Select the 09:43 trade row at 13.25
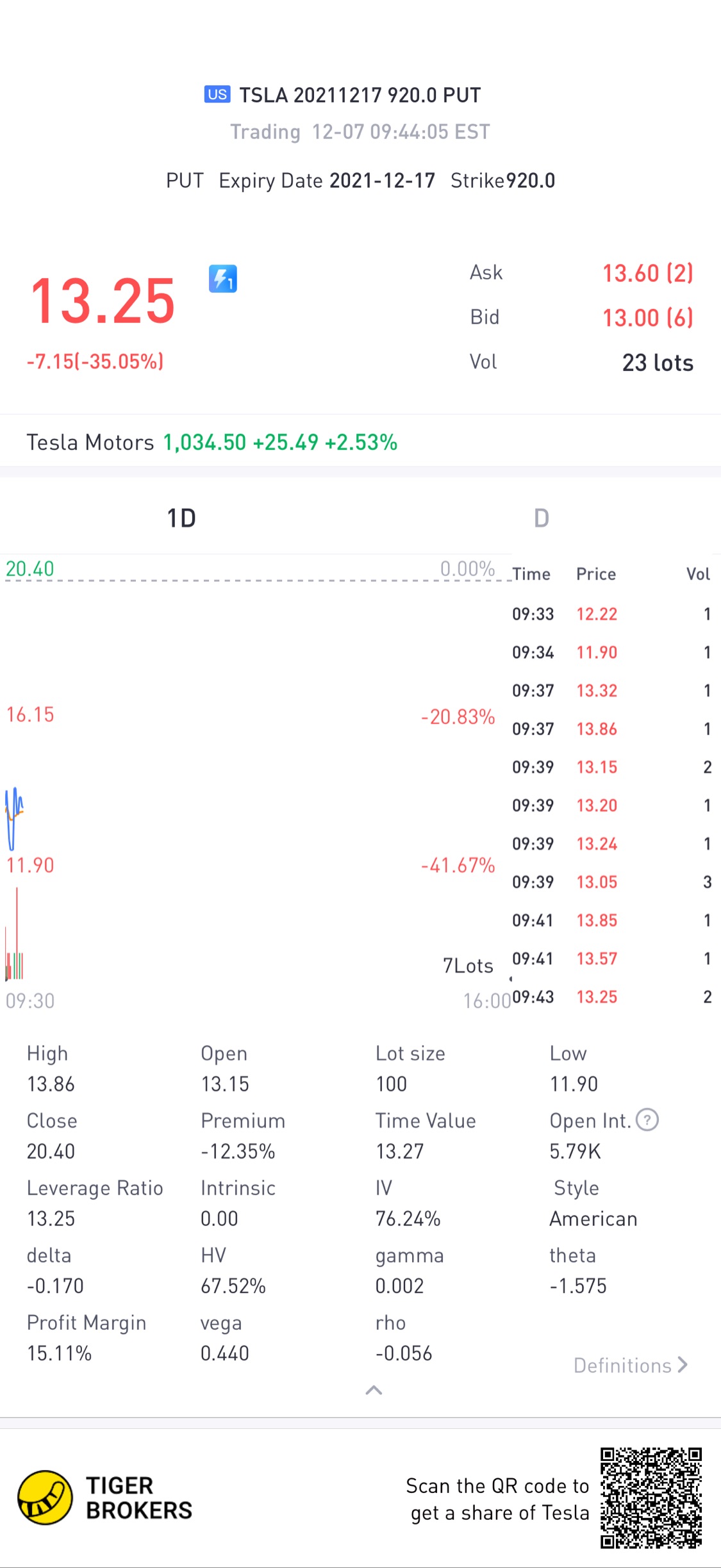 click(612, 996)
